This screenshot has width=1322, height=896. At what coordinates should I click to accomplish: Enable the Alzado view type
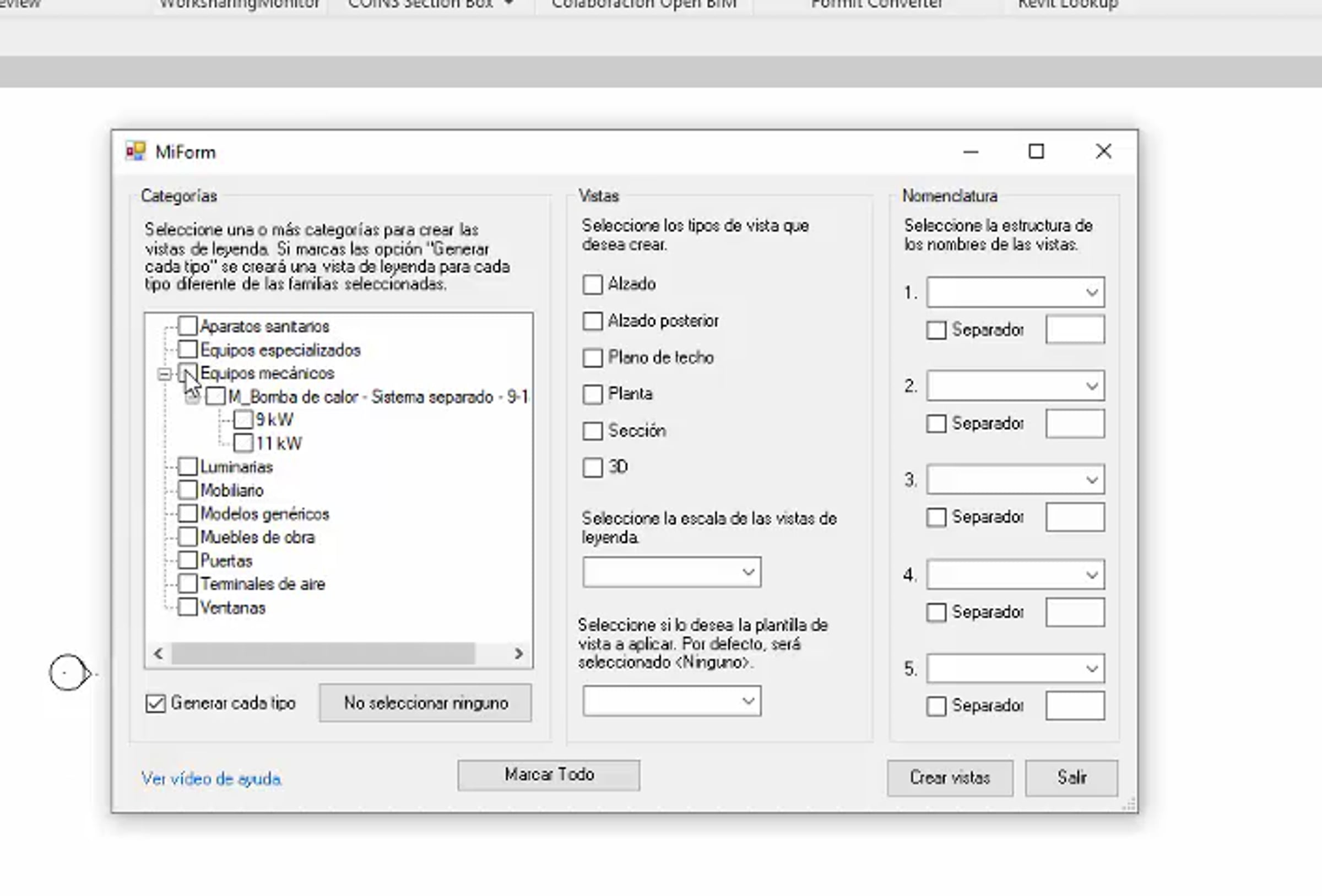(593, 285)
